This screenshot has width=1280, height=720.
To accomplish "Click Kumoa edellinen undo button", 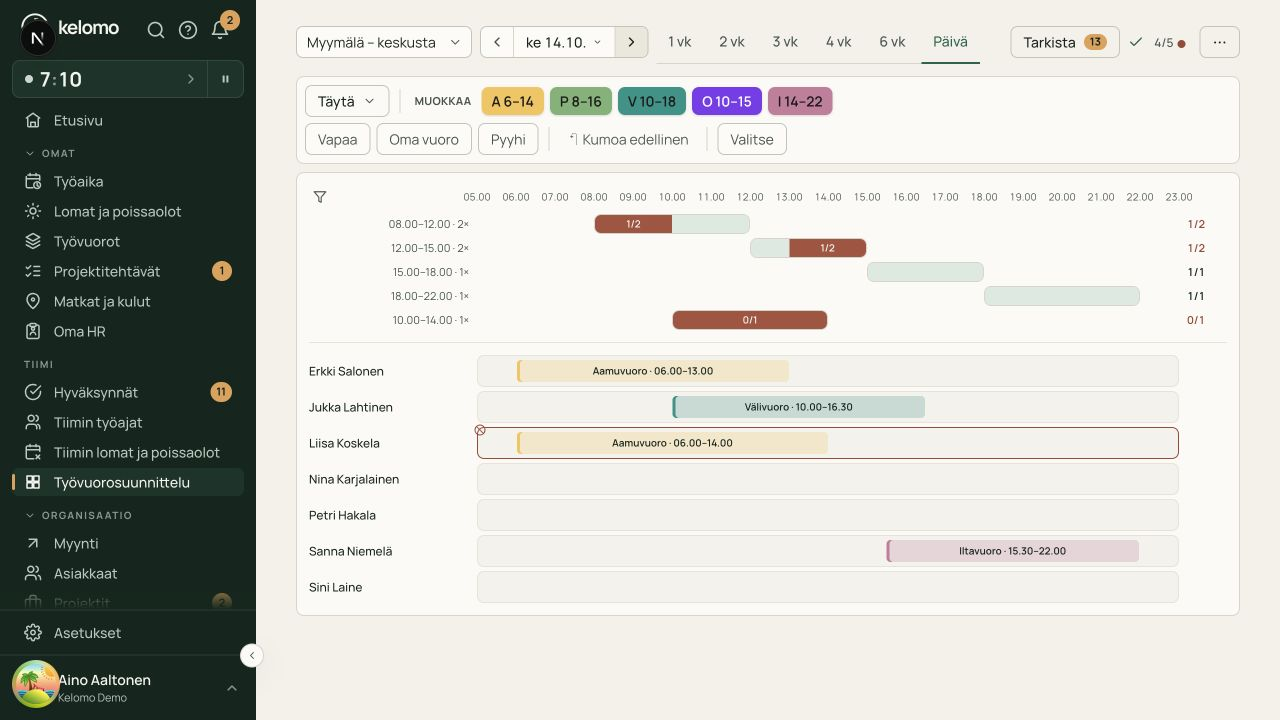I will click(629, 139).
